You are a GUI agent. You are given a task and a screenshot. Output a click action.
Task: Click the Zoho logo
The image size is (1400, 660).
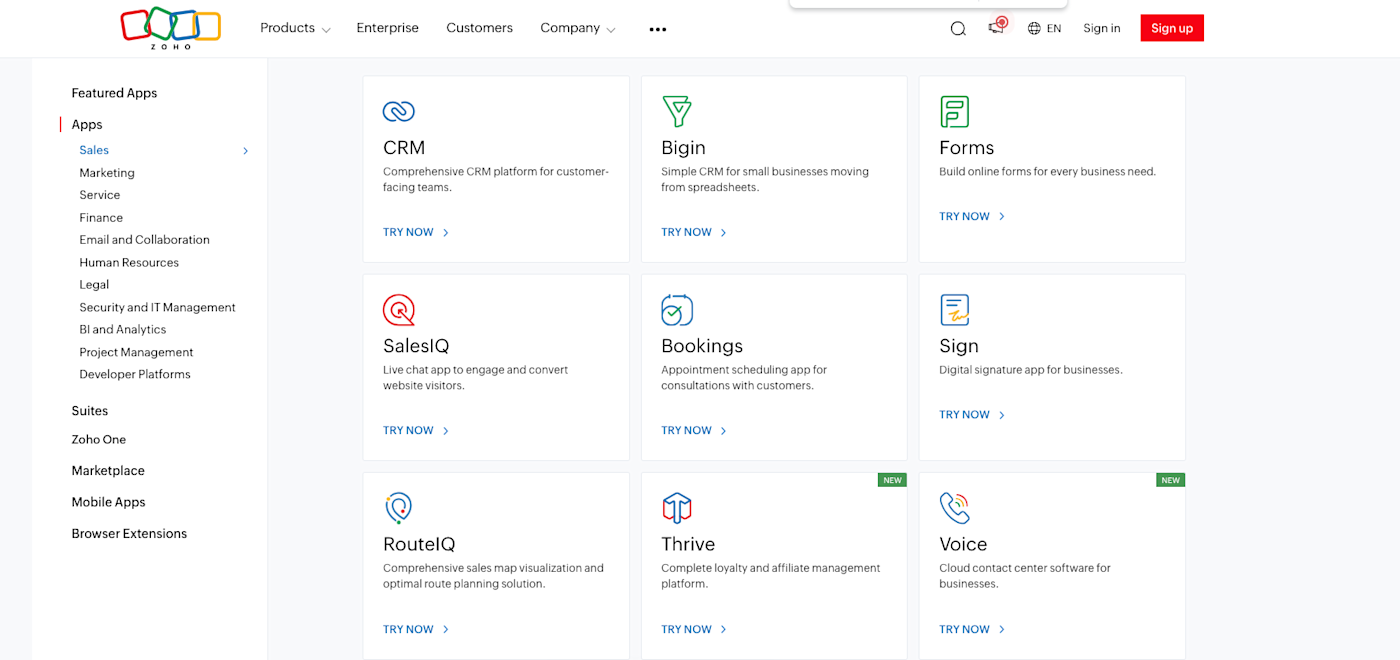point(171,27)
